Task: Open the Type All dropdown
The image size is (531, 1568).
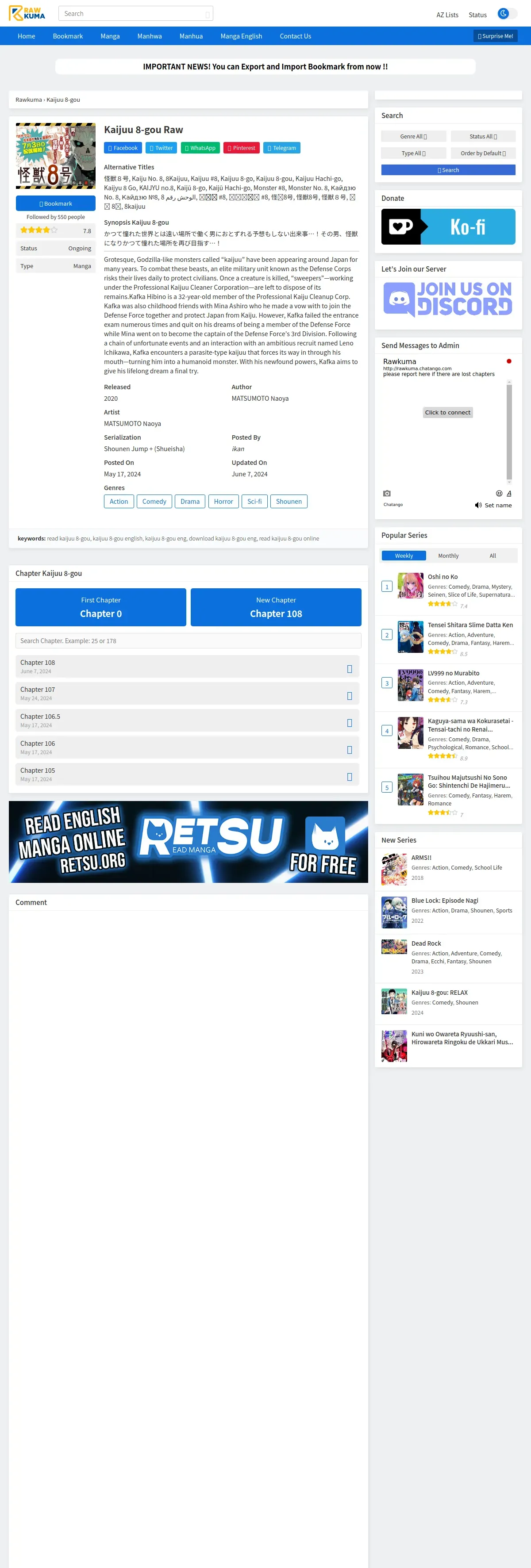Action: 413,153
